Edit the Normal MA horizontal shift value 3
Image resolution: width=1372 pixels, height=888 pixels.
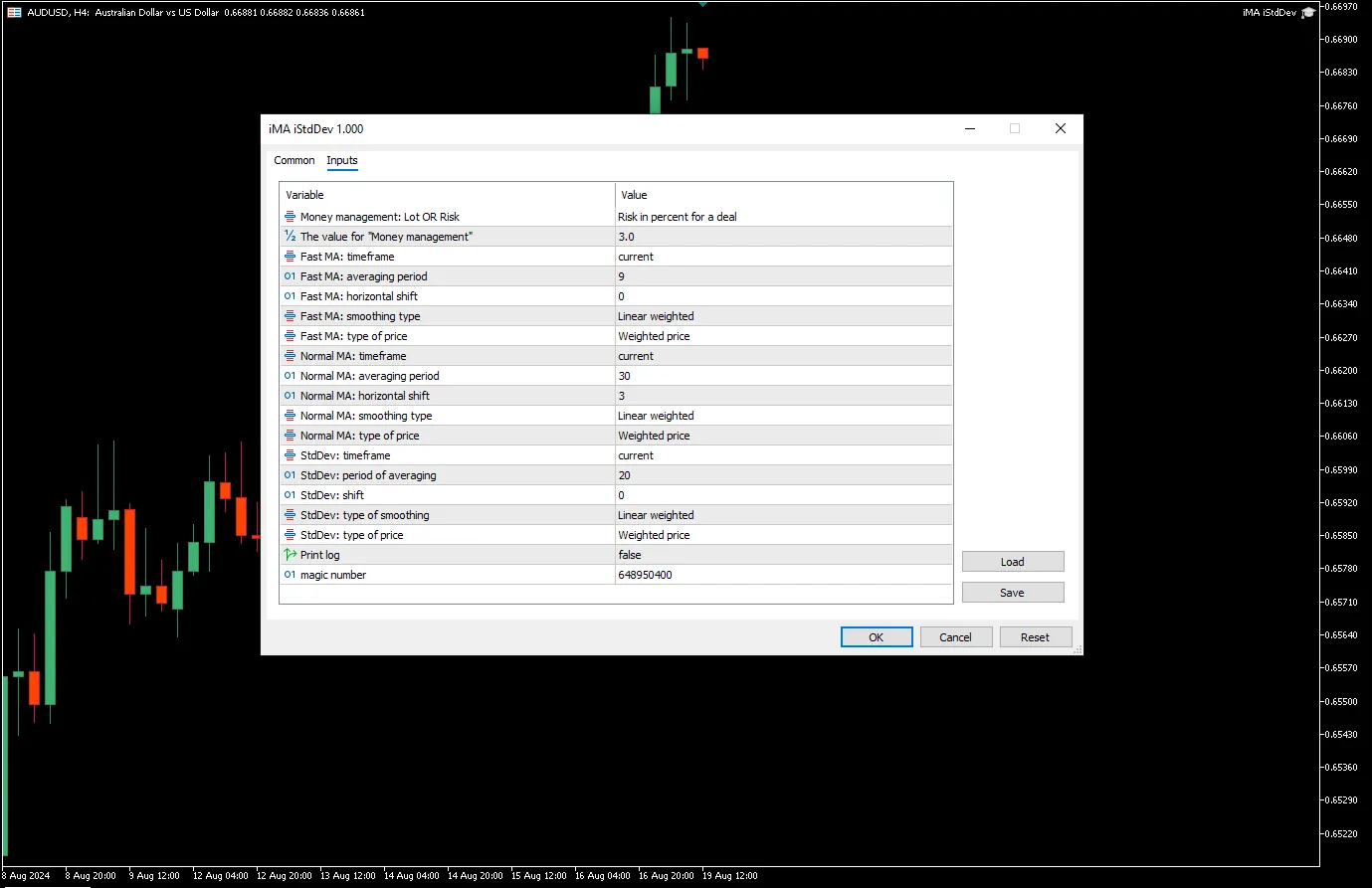784,396
